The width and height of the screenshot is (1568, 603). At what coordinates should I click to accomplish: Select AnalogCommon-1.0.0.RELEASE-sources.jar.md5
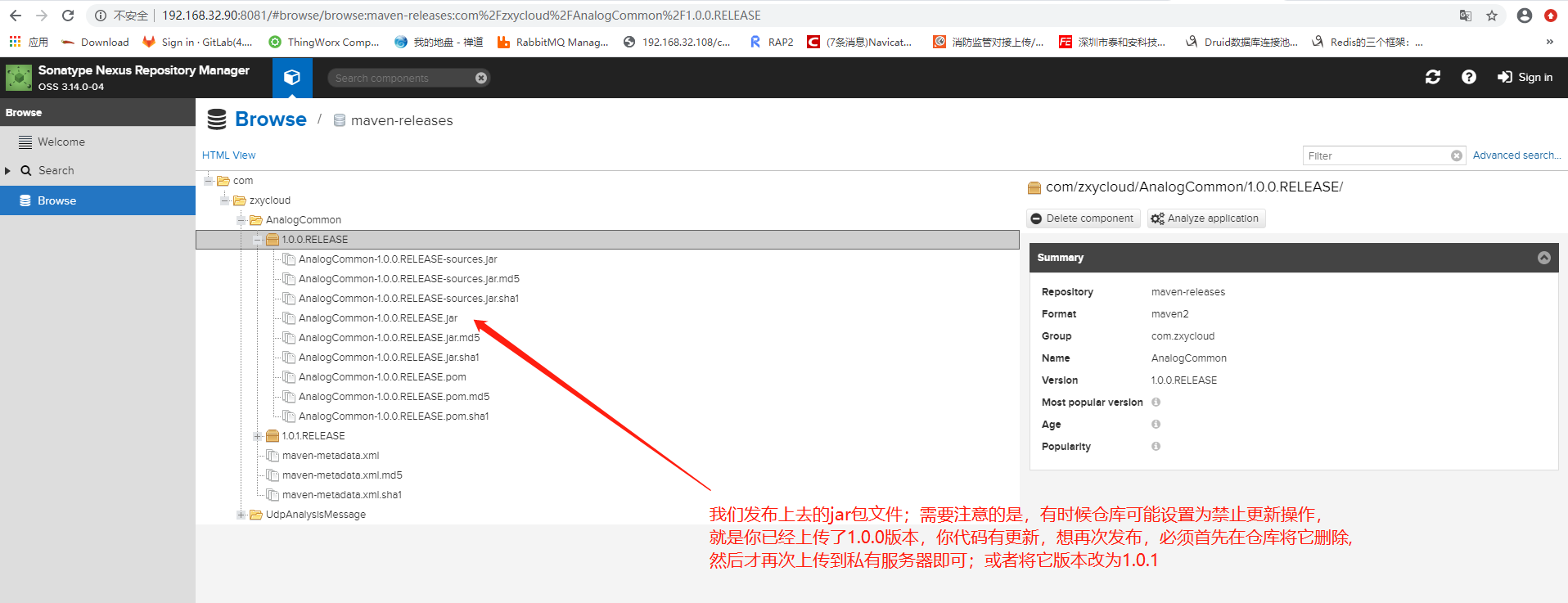tap(409, 279)
